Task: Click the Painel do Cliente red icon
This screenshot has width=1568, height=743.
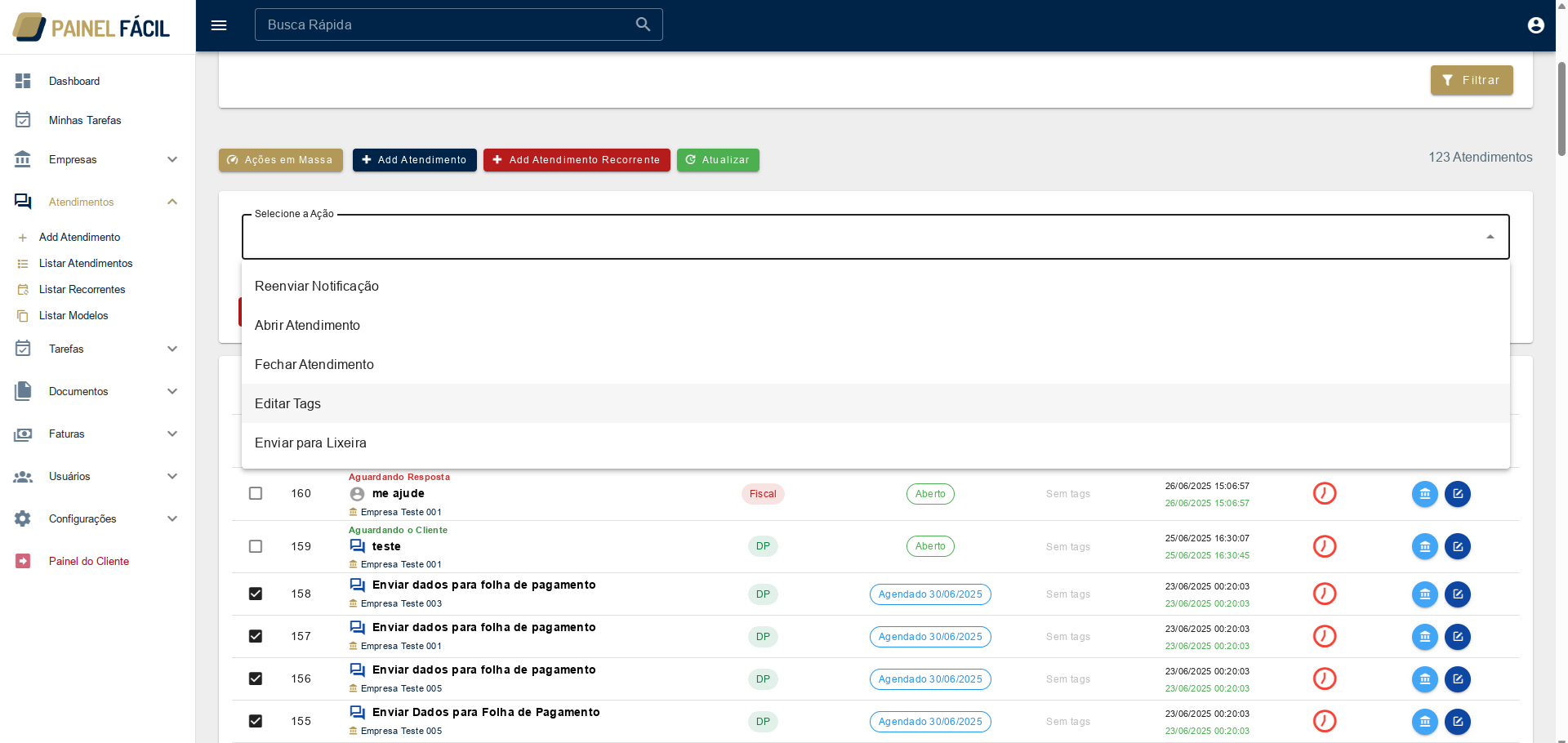Action: click(x=23, y=561)
